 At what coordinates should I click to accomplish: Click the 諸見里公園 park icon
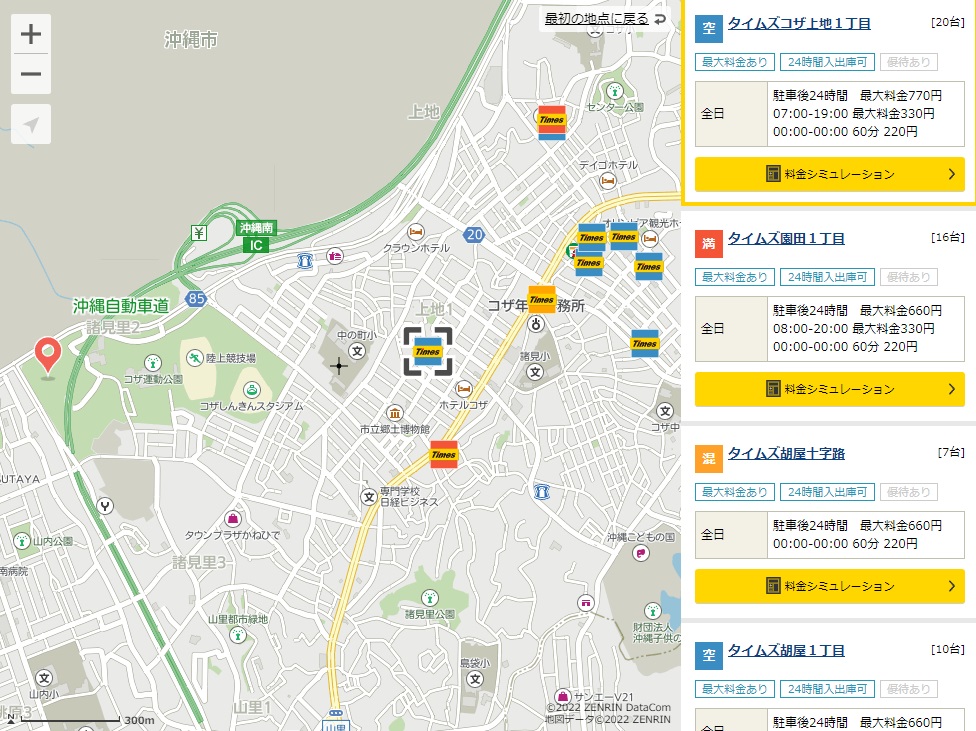(x=429, y=598)
